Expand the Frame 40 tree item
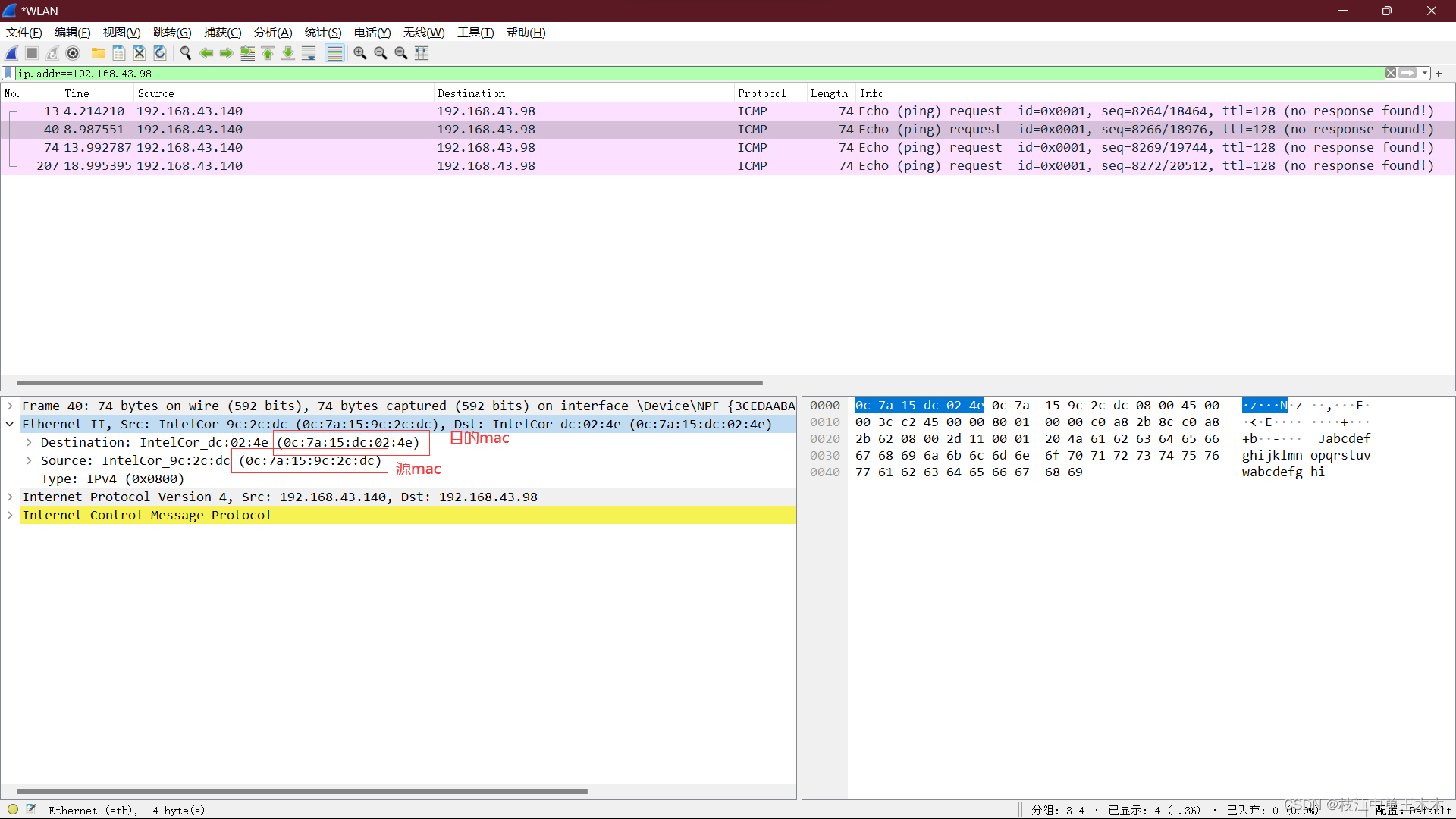The height and width of the screenshot is (819, 1456). click(10, 406)
